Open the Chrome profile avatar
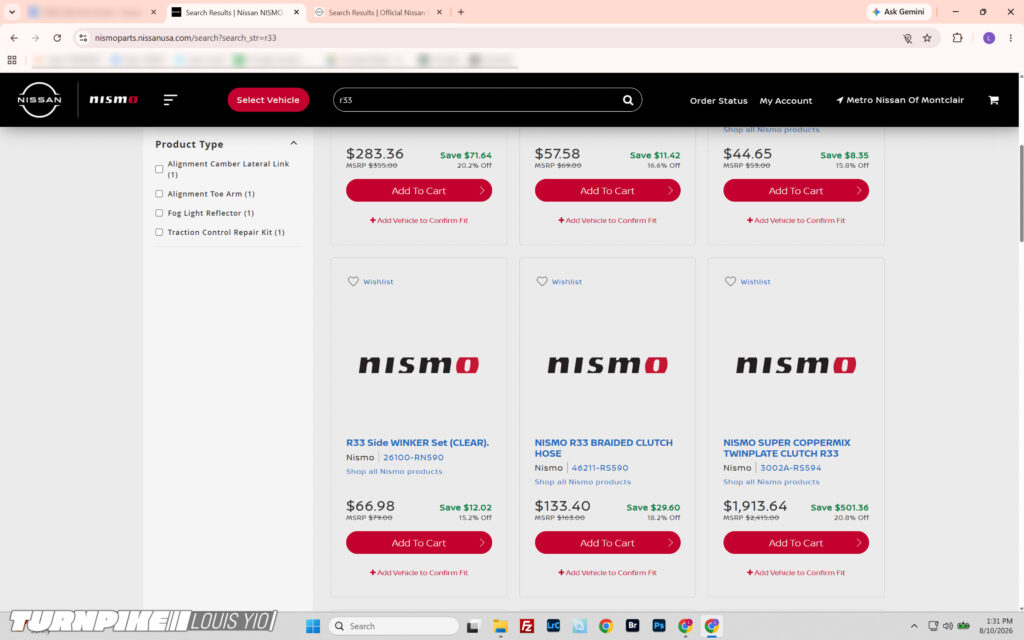 [x=989, y=38]
